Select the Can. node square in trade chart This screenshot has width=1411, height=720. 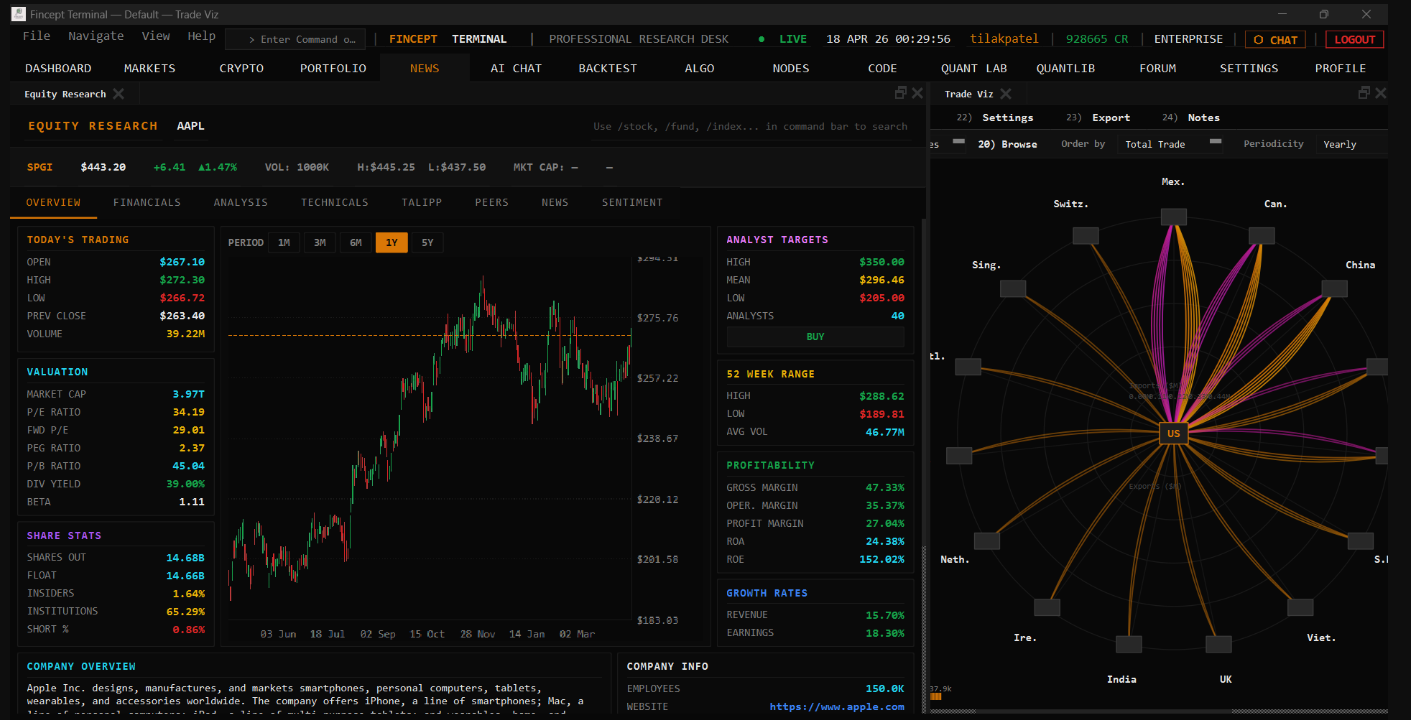pyautogui.click(x=1262, y=236)
